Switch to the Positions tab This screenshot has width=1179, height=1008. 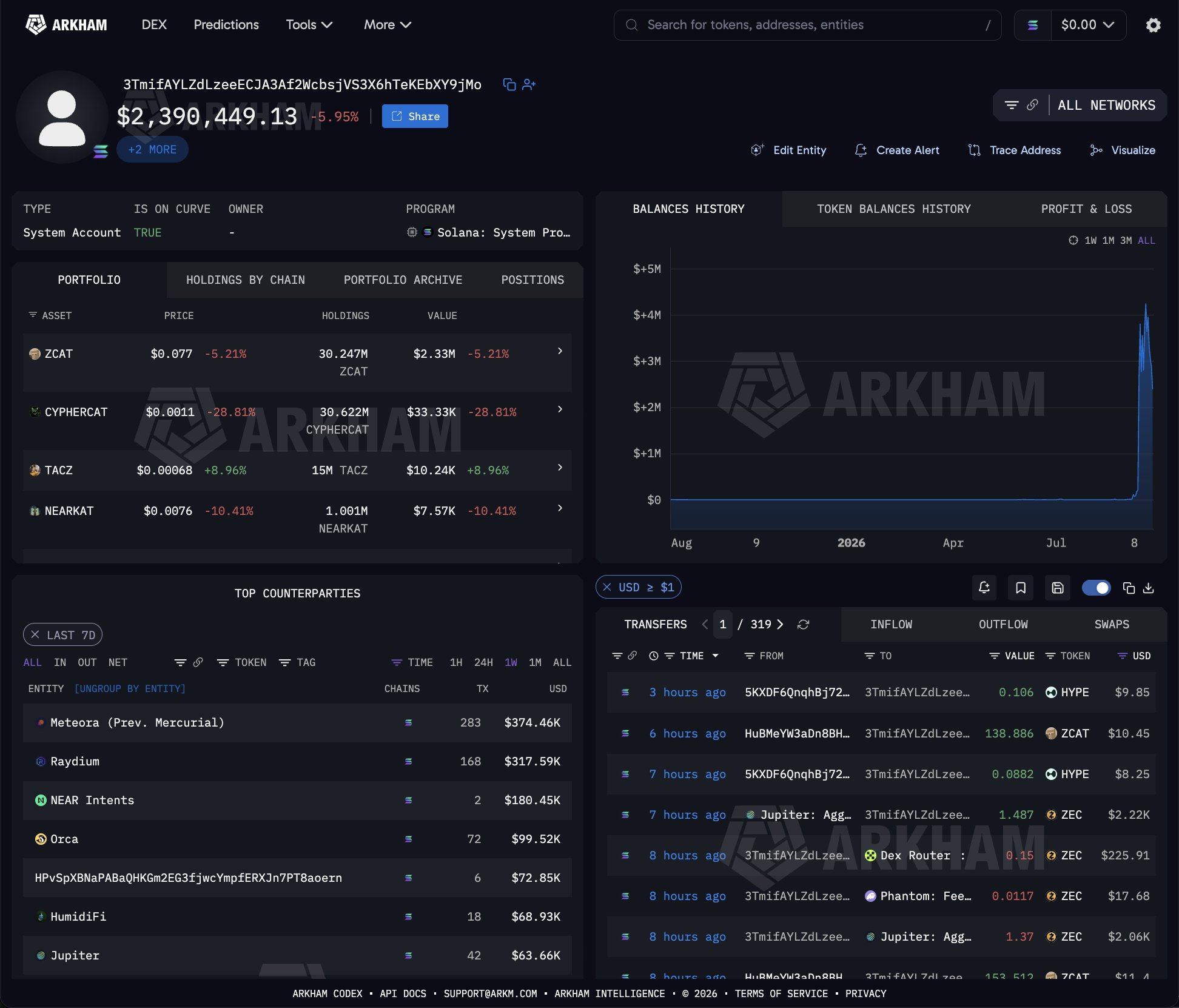pos(532,280)
